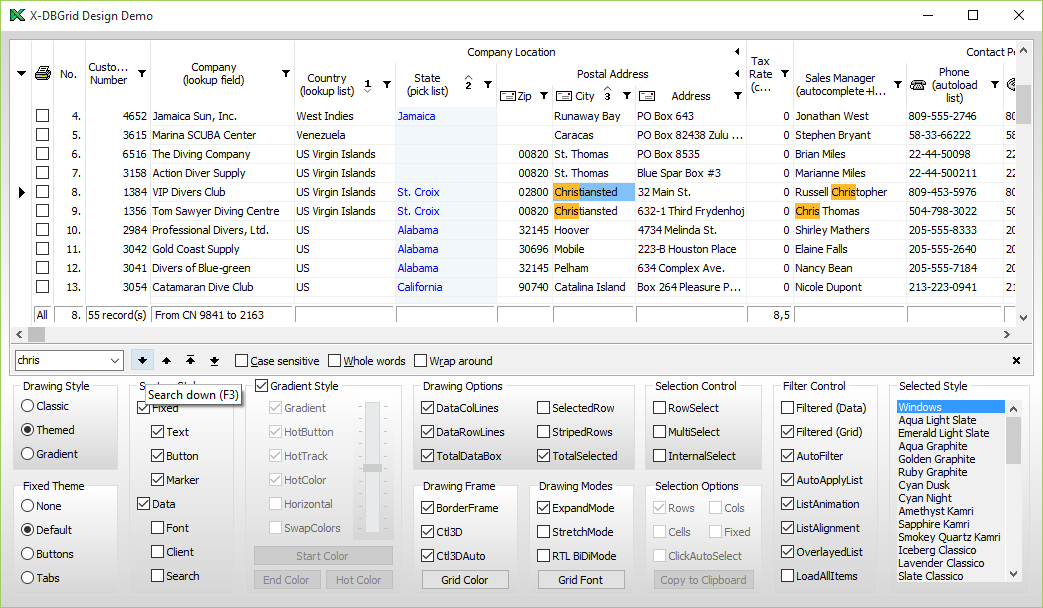
Task: Choose Golden Graphite in Selected Style list
Action: coord(936,459)
